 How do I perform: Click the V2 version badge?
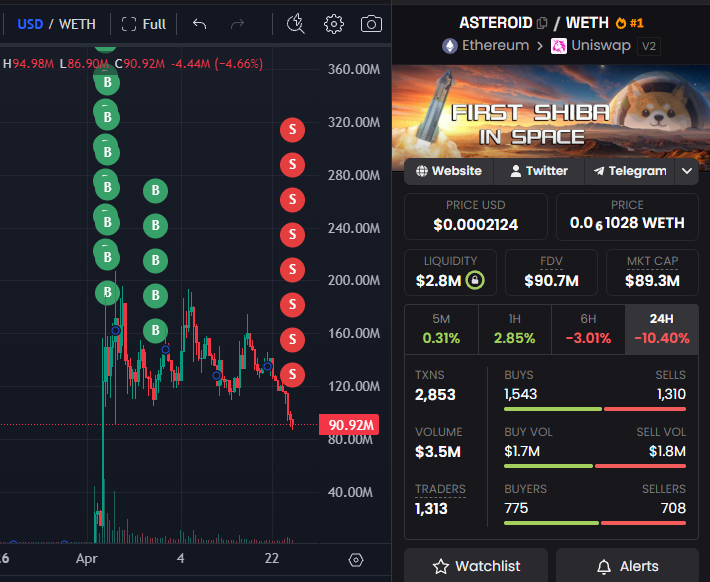649,46
